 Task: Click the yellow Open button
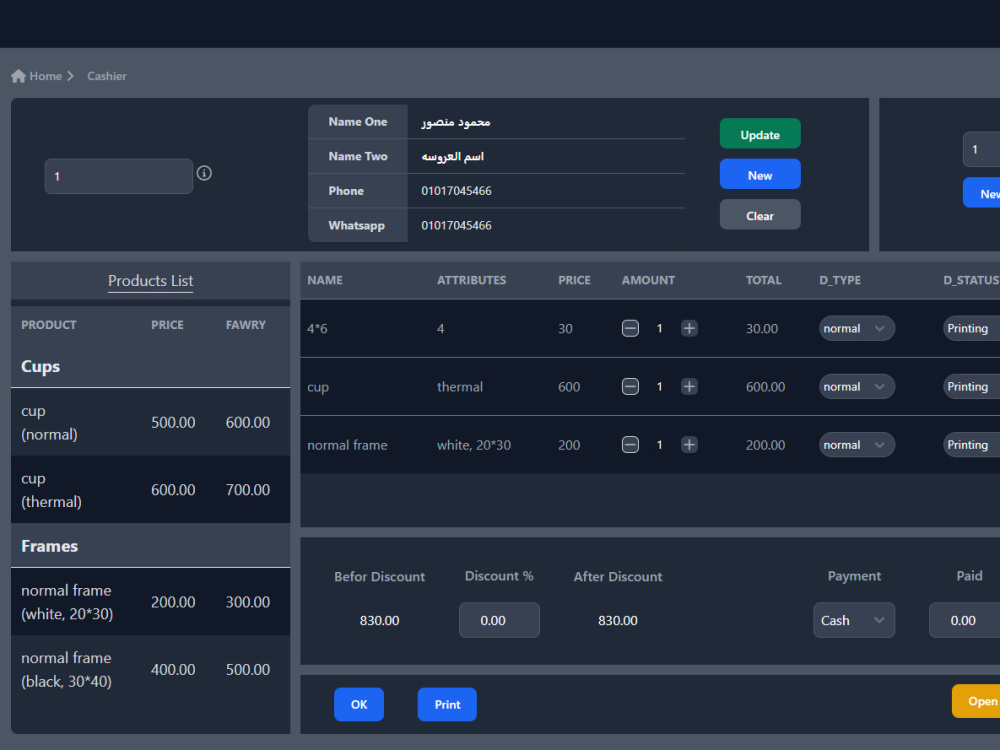(976, 701)
